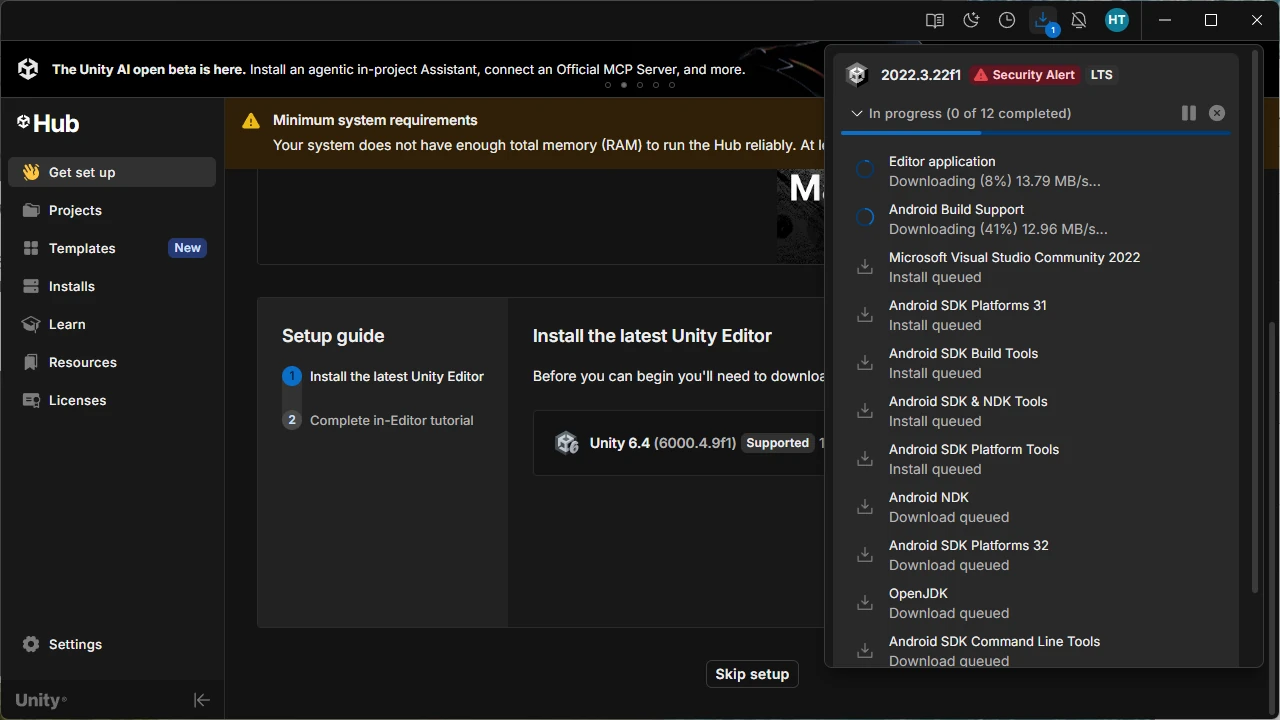Click the download icon for Android SDK Command Line Tools
This screenshot has width=1280, height=720.
click(x=865, y=651)
